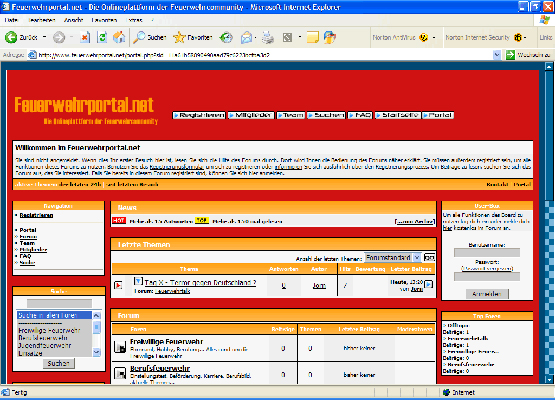Click the Startseite header button
The image size is (555, 400).
(x=397, y=115)
